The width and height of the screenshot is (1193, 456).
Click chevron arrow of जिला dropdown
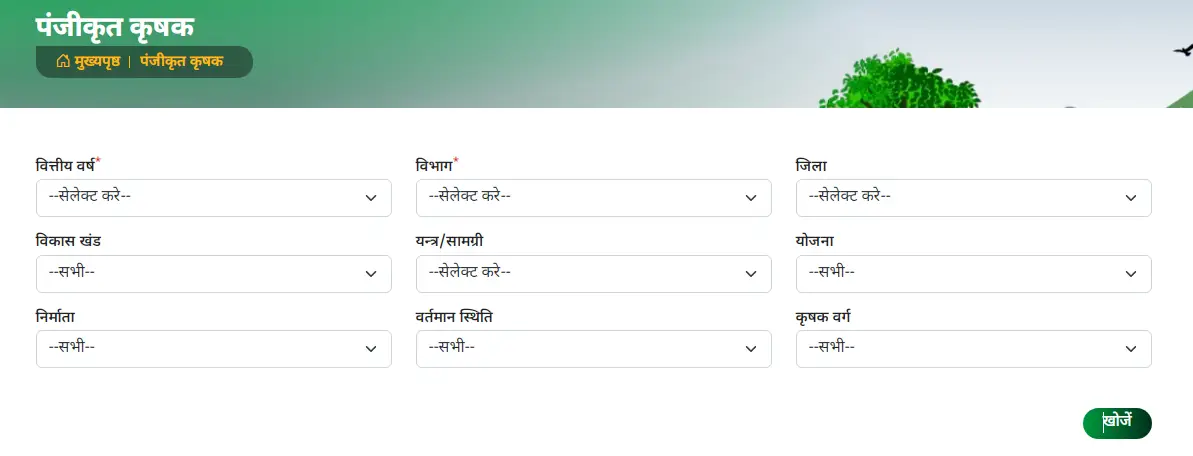point(1131,198)
